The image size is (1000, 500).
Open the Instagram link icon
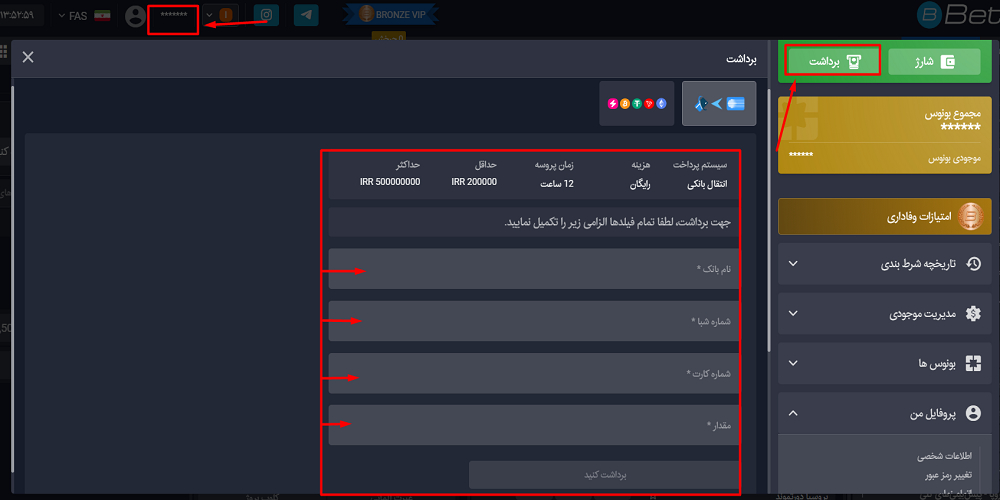tap(266, 16)
